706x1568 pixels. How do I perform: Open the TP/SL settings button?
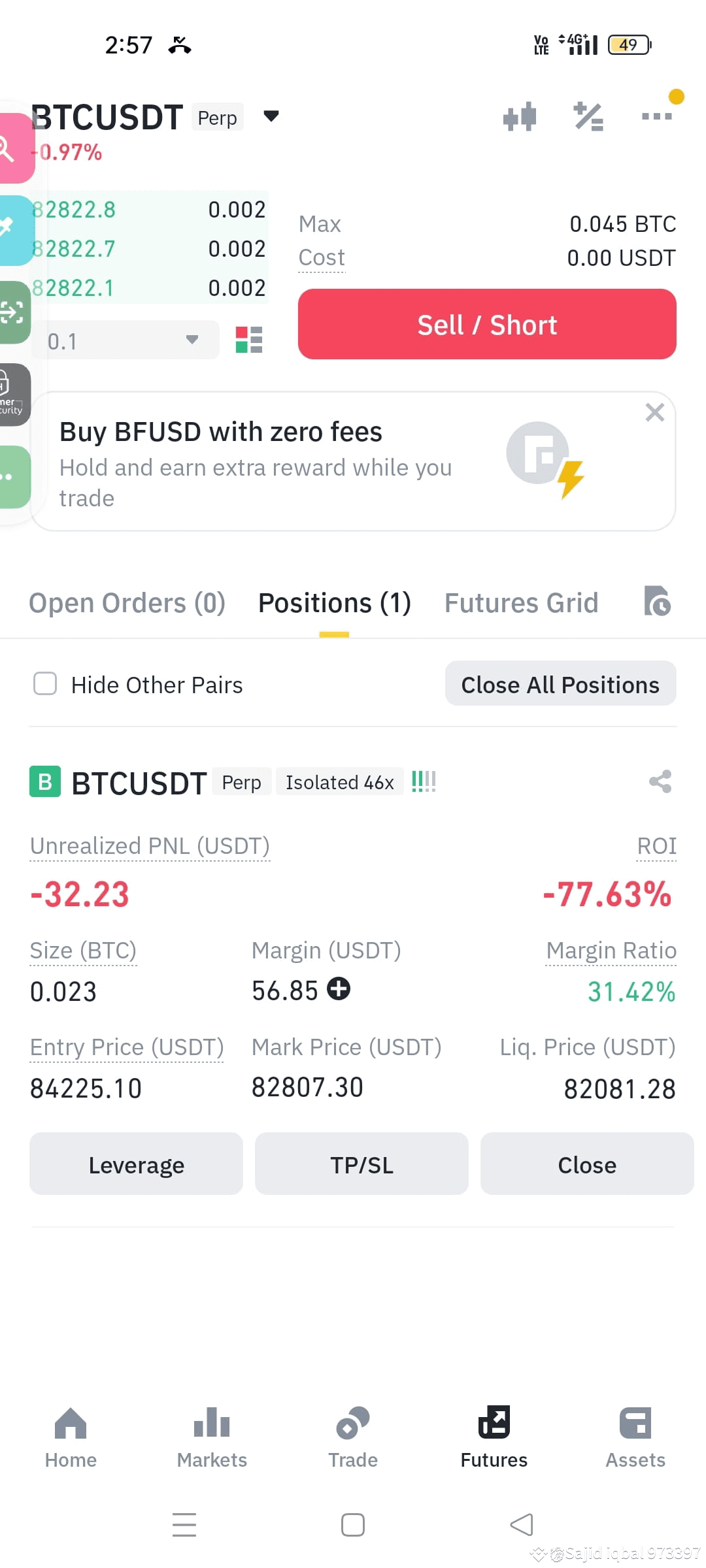[361, 1164]
